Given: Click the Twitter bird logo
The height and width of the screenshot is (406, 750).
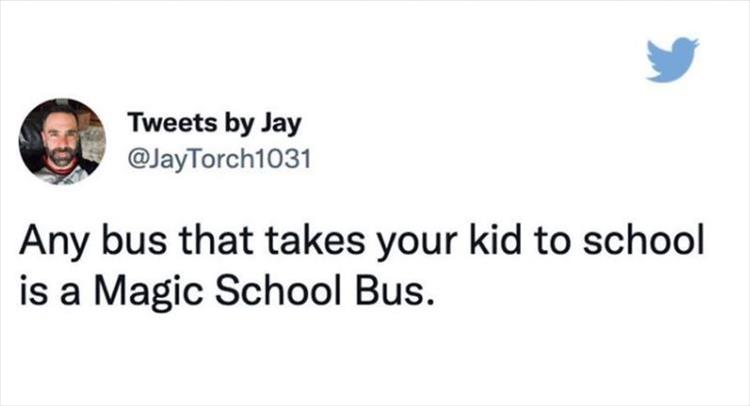Looking at the screenshot, I should (x=671, y=60).
